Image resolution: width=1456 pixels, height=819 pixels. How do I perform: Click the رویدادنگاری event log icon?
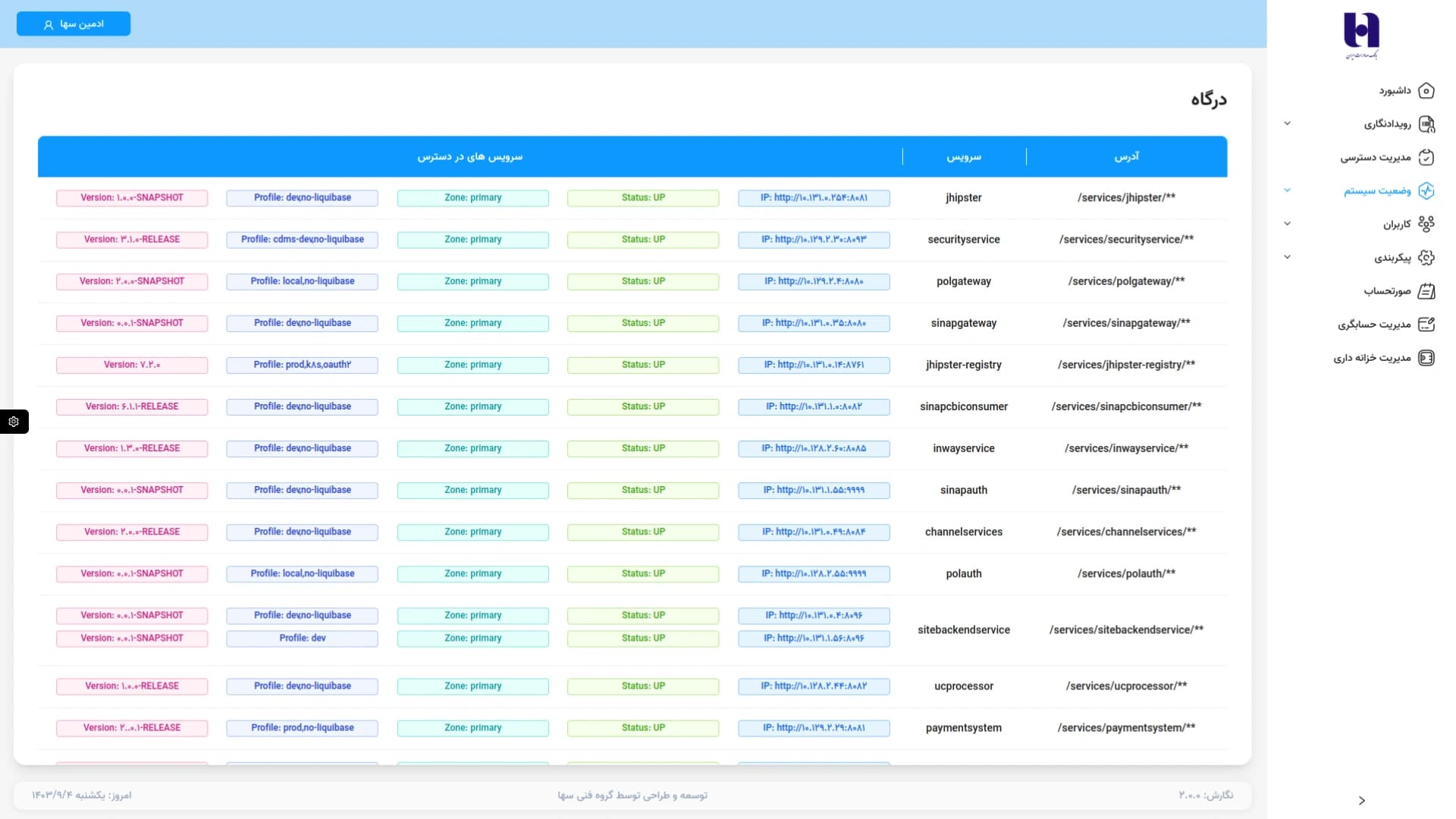coord(1426,124)
